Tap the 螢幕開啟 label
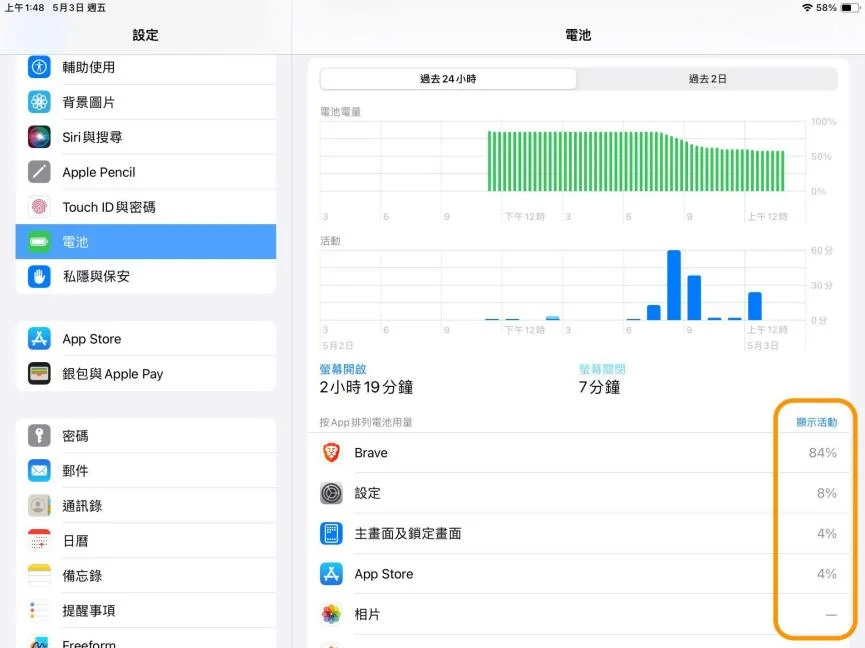This screenshot has width=865, height=648. (x=343, y=369)
